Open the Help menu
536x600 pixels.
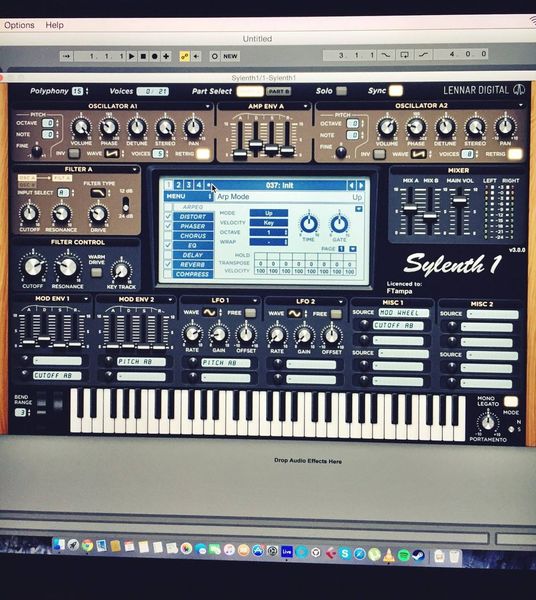coord(55,25)
